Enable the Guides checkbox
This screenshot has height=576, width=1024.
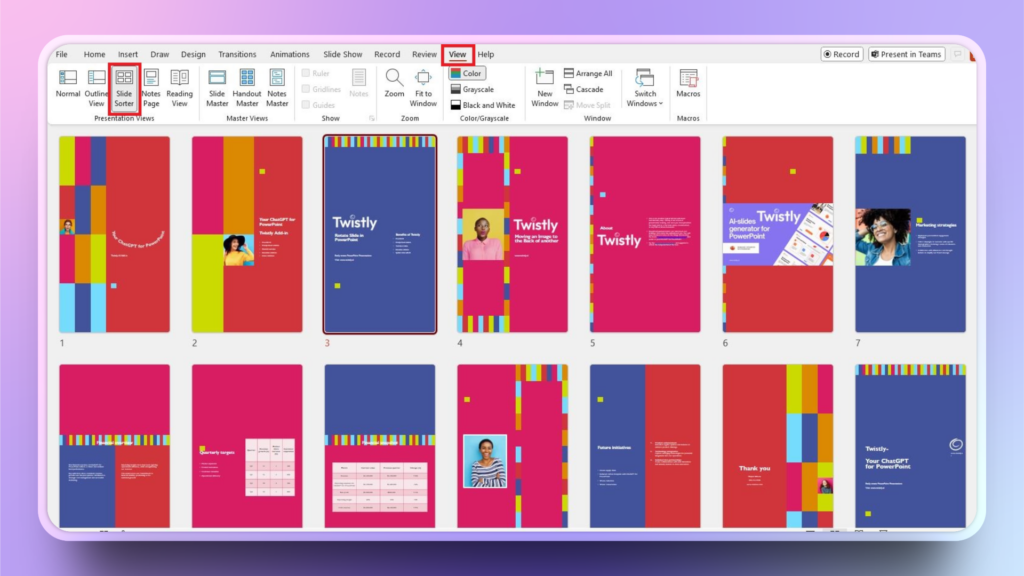(x=319, y=104)
